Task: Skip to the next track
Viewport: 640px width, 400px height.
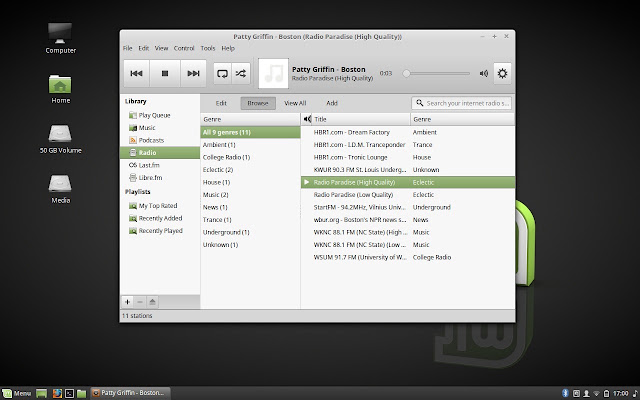Action: pos(193,73)
